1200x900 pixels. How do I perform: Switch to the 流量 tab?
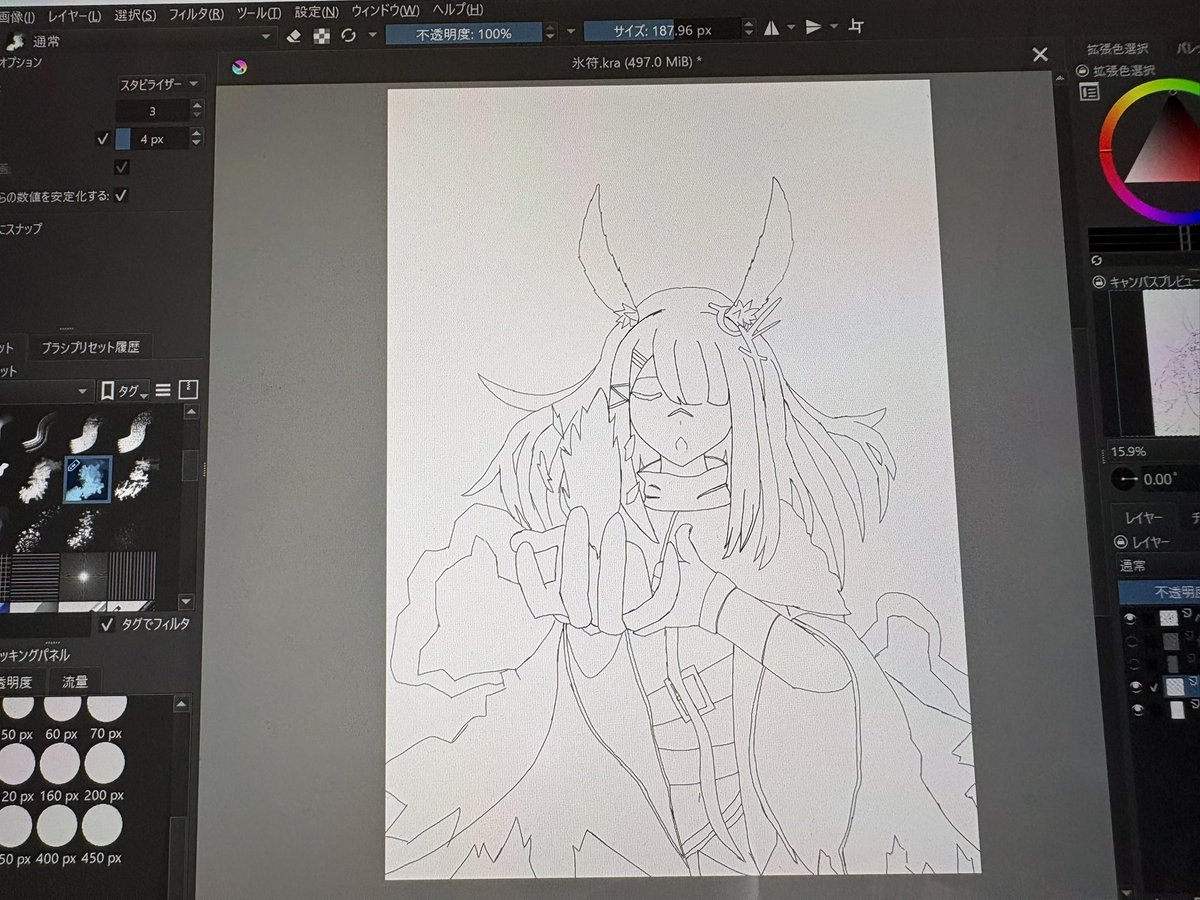point(75,681)
